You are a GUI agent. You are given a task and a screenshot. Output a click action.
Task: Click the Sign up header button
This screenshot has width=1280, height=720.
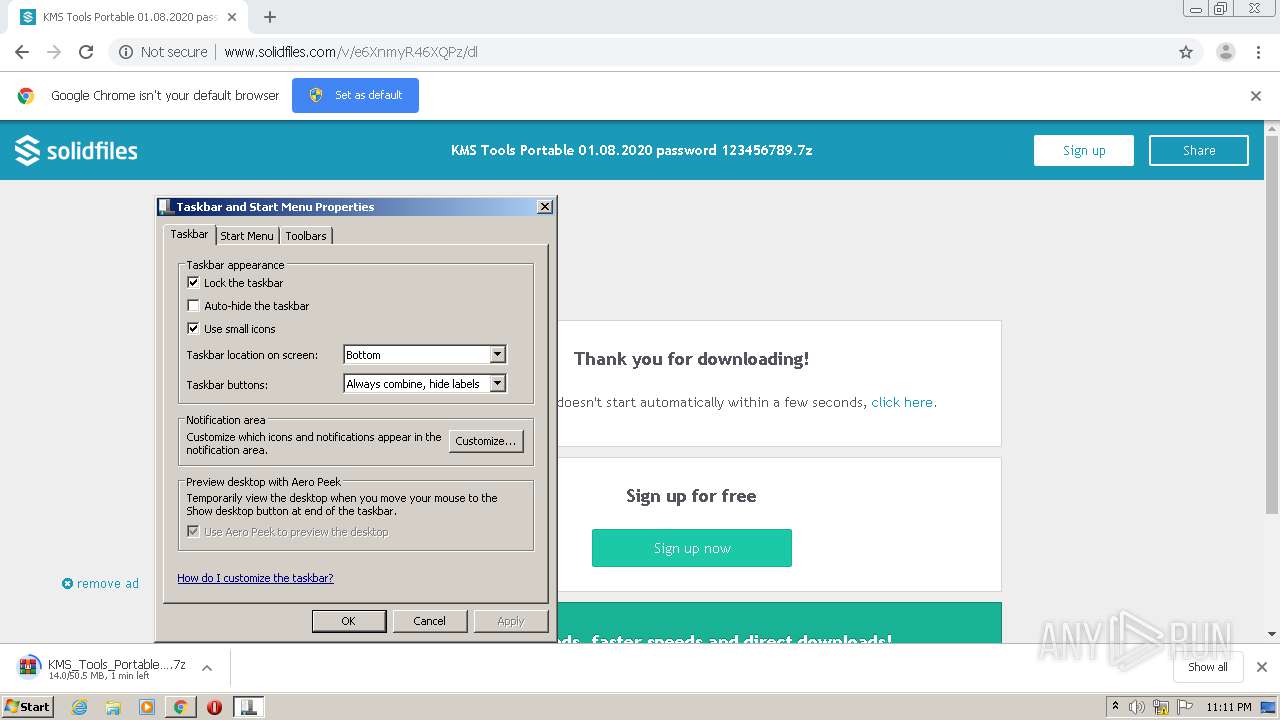(x=1084, y=151)
